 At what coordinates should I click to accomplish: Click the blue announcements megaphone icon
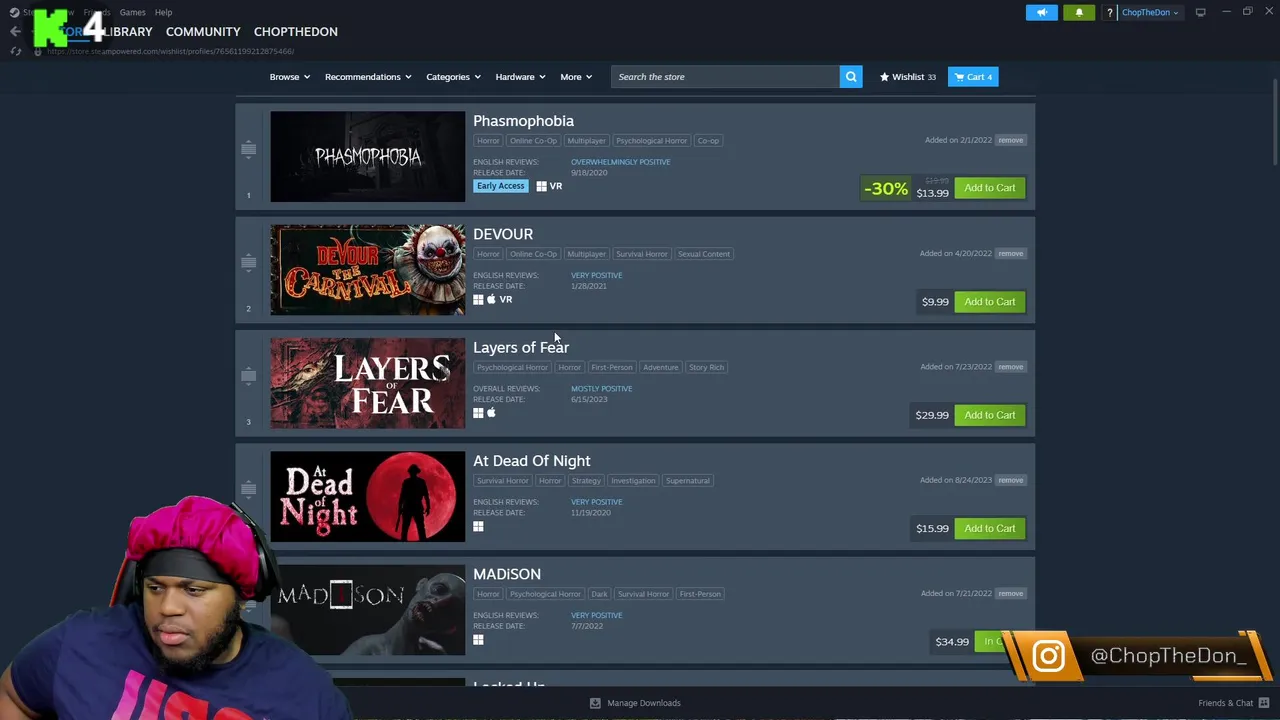[1042, 12]
